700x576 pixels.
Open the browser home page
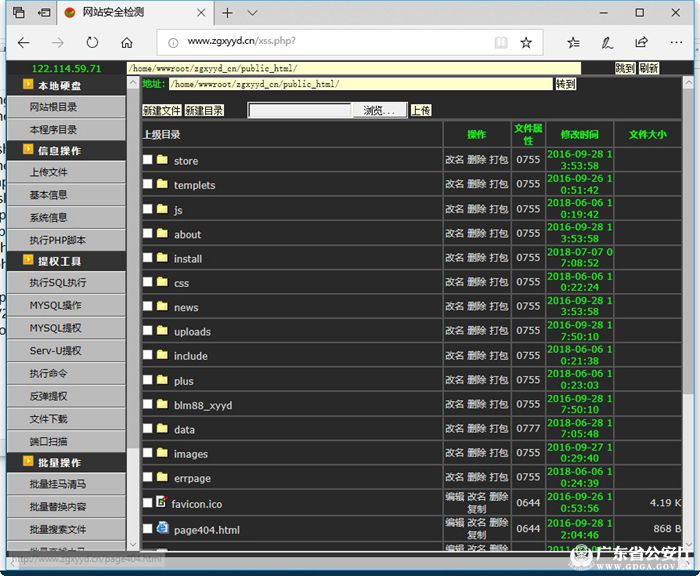pyautogui.click(x=127, y=42)
